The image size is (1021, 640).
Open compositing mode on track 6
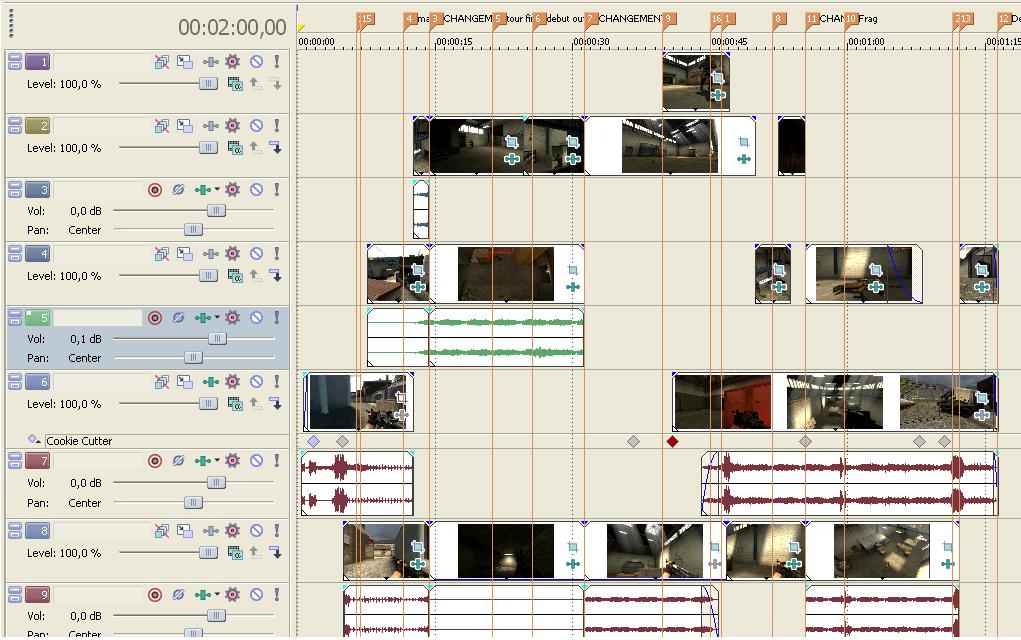(x=235, y=404)
